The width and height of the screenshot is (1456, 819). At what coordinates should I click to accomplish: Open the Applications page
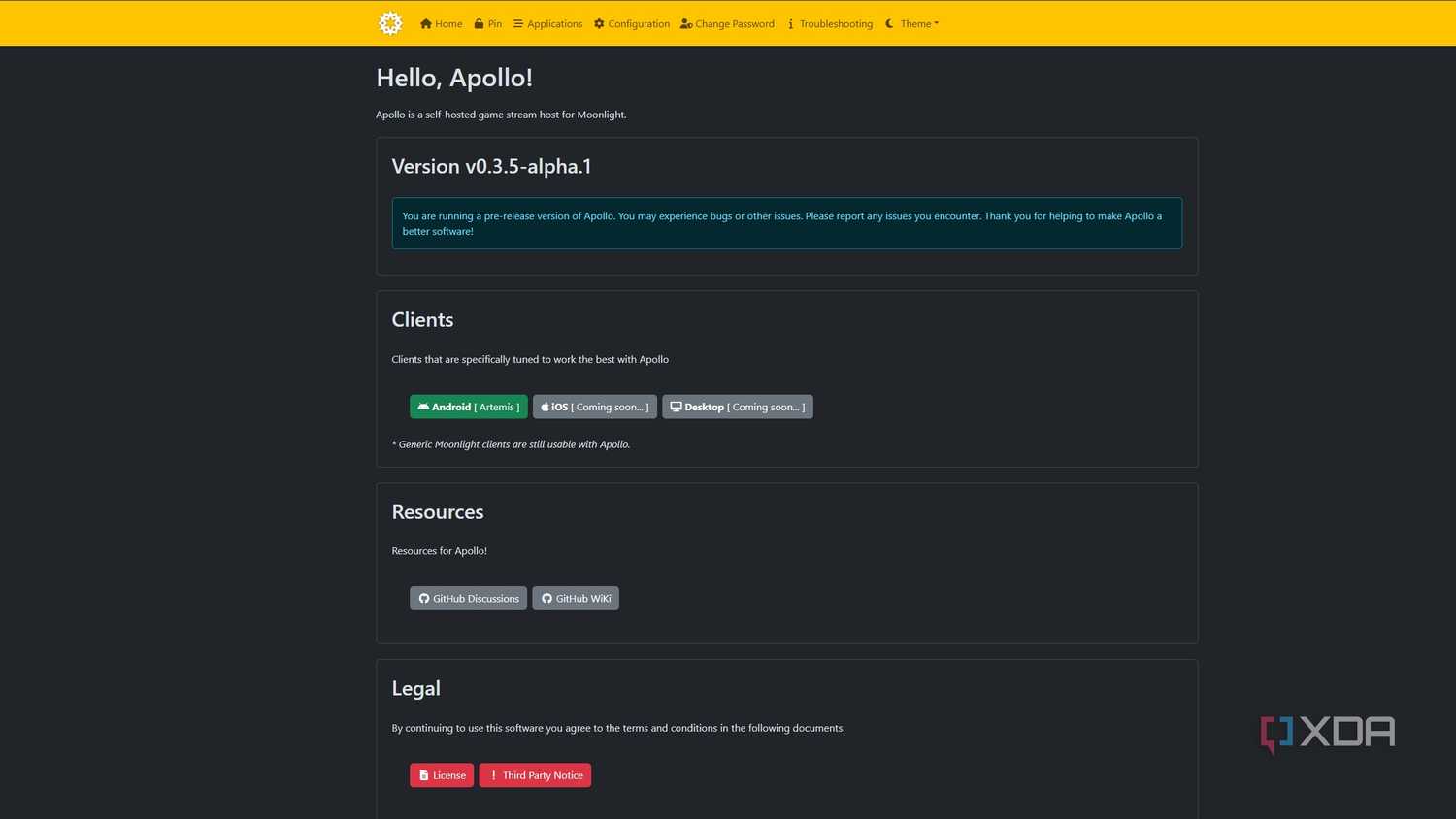coord(547,23)
